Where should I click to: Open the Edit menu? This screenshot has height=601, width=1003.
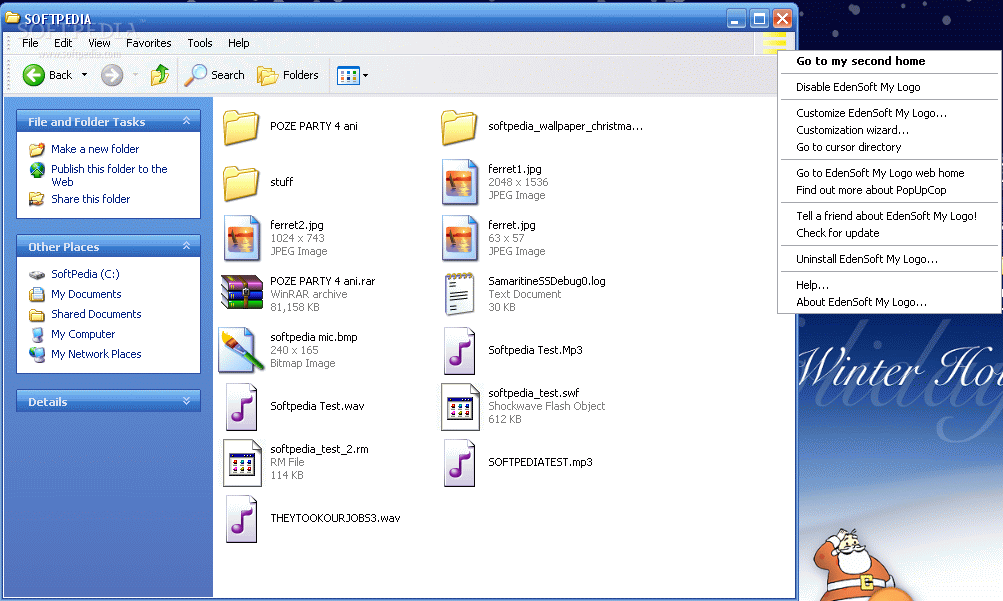tap(63, 43)
